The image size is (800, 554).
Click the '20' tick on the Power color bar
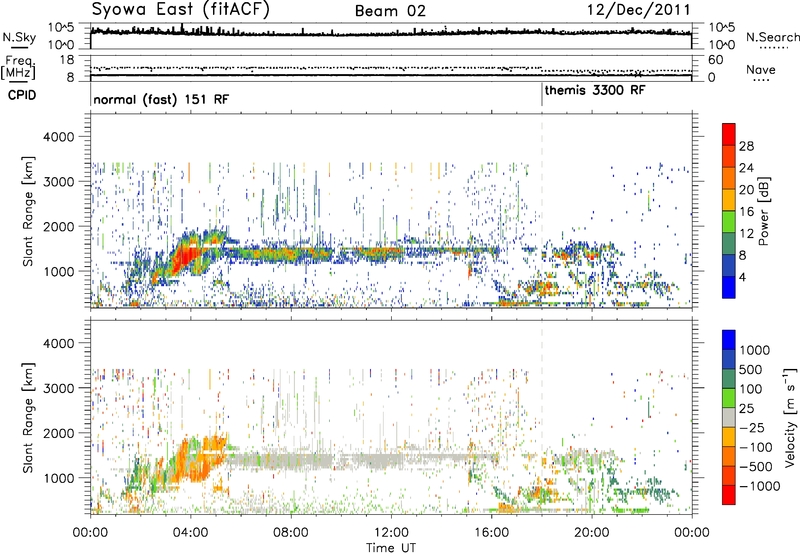click(746, 190)
